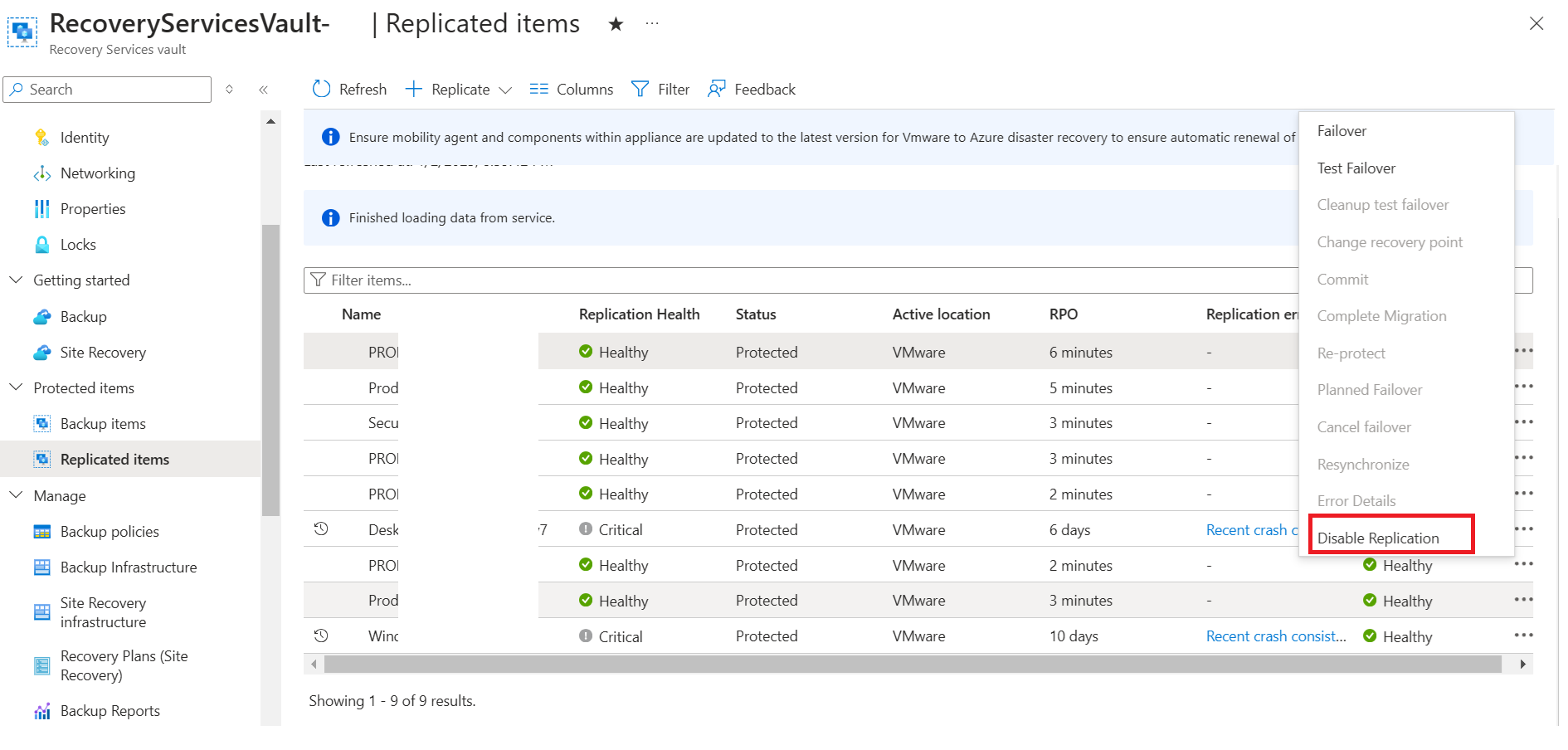Collapse the Manage section
This screenshot has height=750, width=1568.
[x=16, y=495]
